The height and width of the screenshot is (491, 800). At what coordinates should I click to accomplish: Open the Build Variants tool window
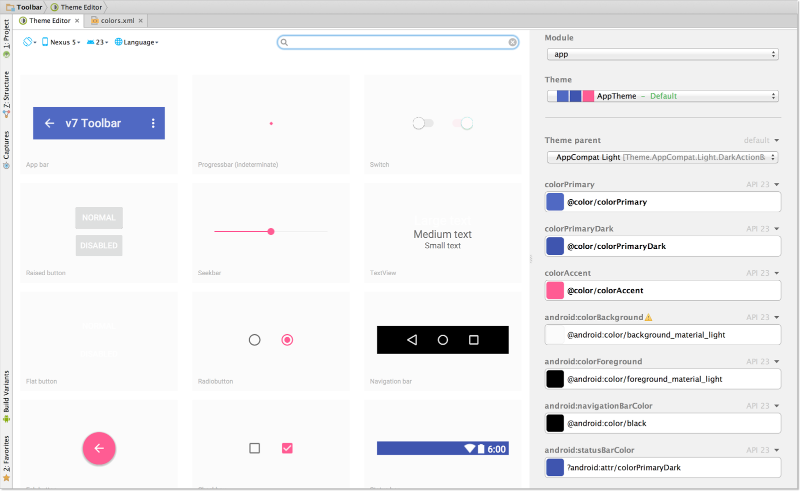point(6,396)
